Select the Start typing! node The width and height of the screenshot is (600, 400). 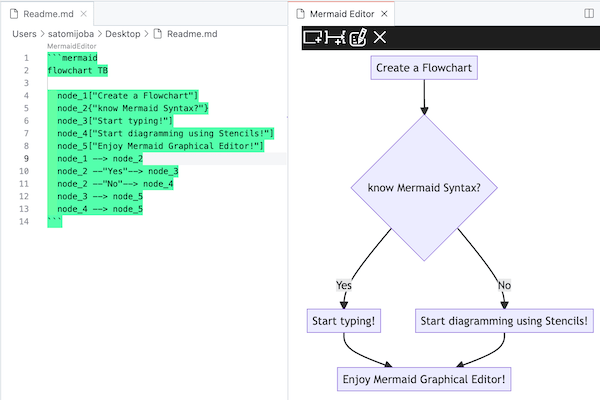click(344, 321)
